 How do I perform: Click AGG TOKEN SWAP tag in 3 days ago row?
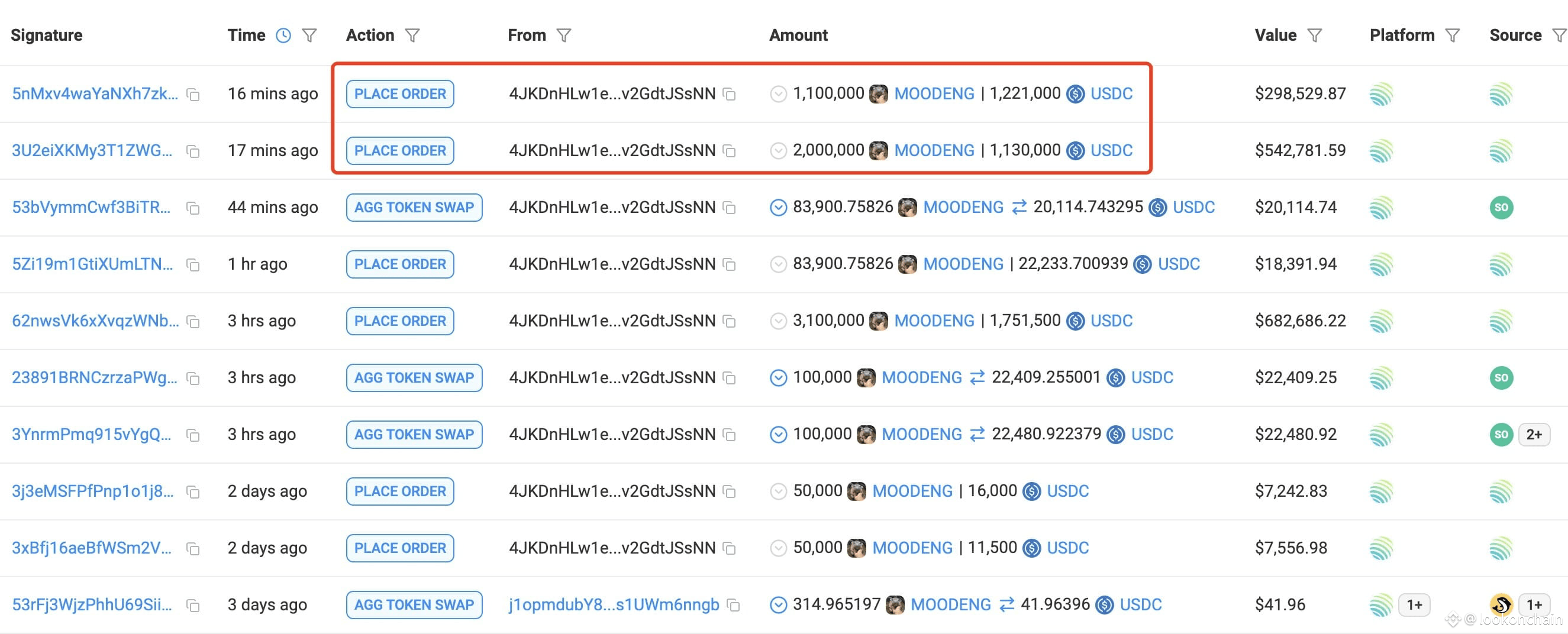point(414,605)
